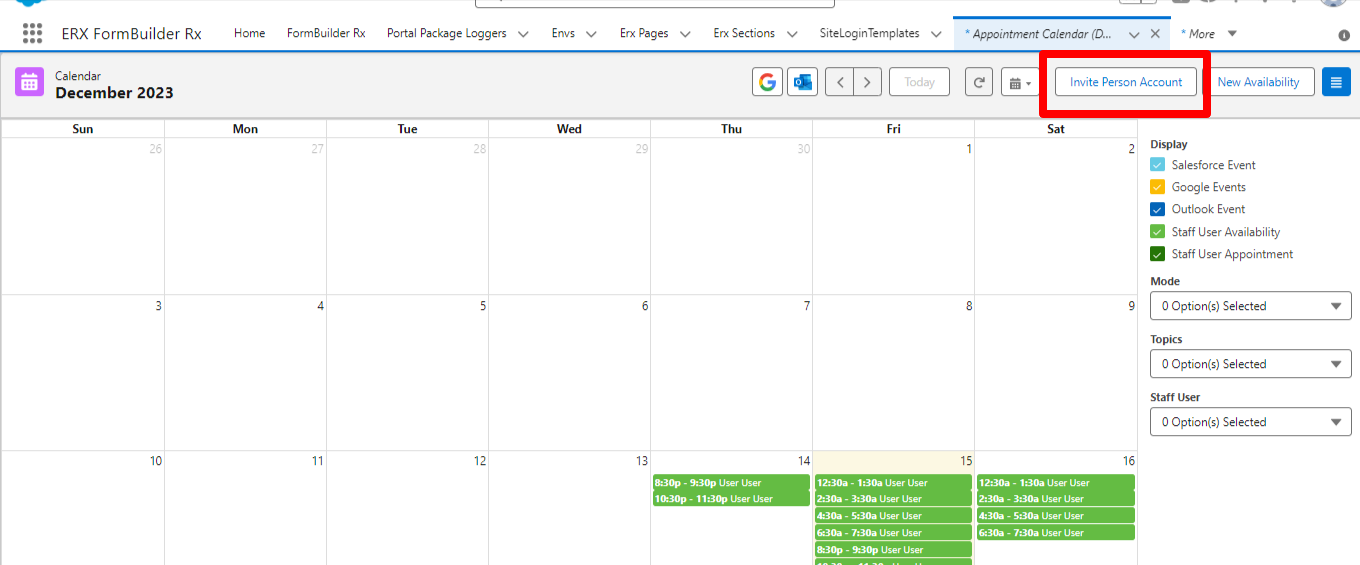The width and height of the screenshot is (1360, 565).
Task: Refresh the calendar view
Action: coord(978,82)
